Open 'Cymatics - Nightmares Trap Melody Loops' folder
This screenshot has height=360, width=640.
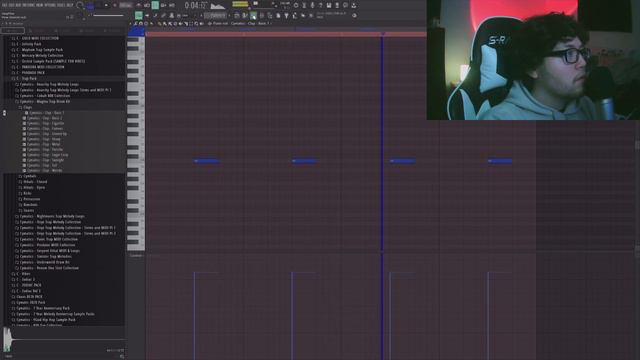click(52, 216)
